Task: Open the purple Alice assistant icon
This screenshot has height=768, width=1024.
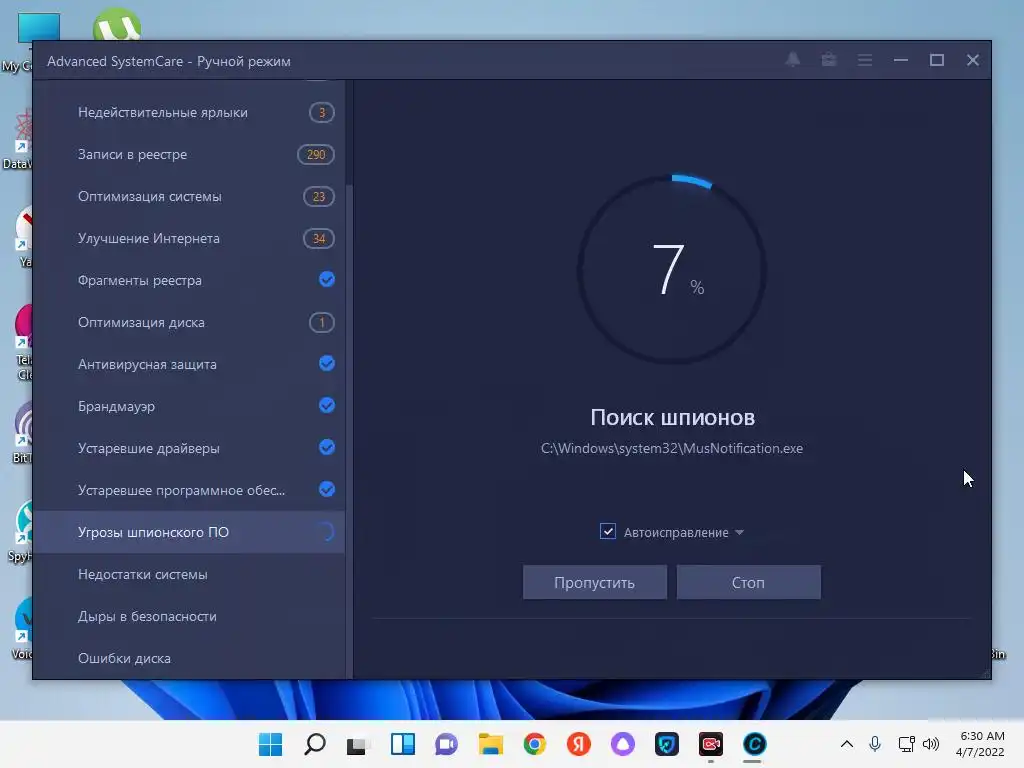Action: [x=622, y=744]
